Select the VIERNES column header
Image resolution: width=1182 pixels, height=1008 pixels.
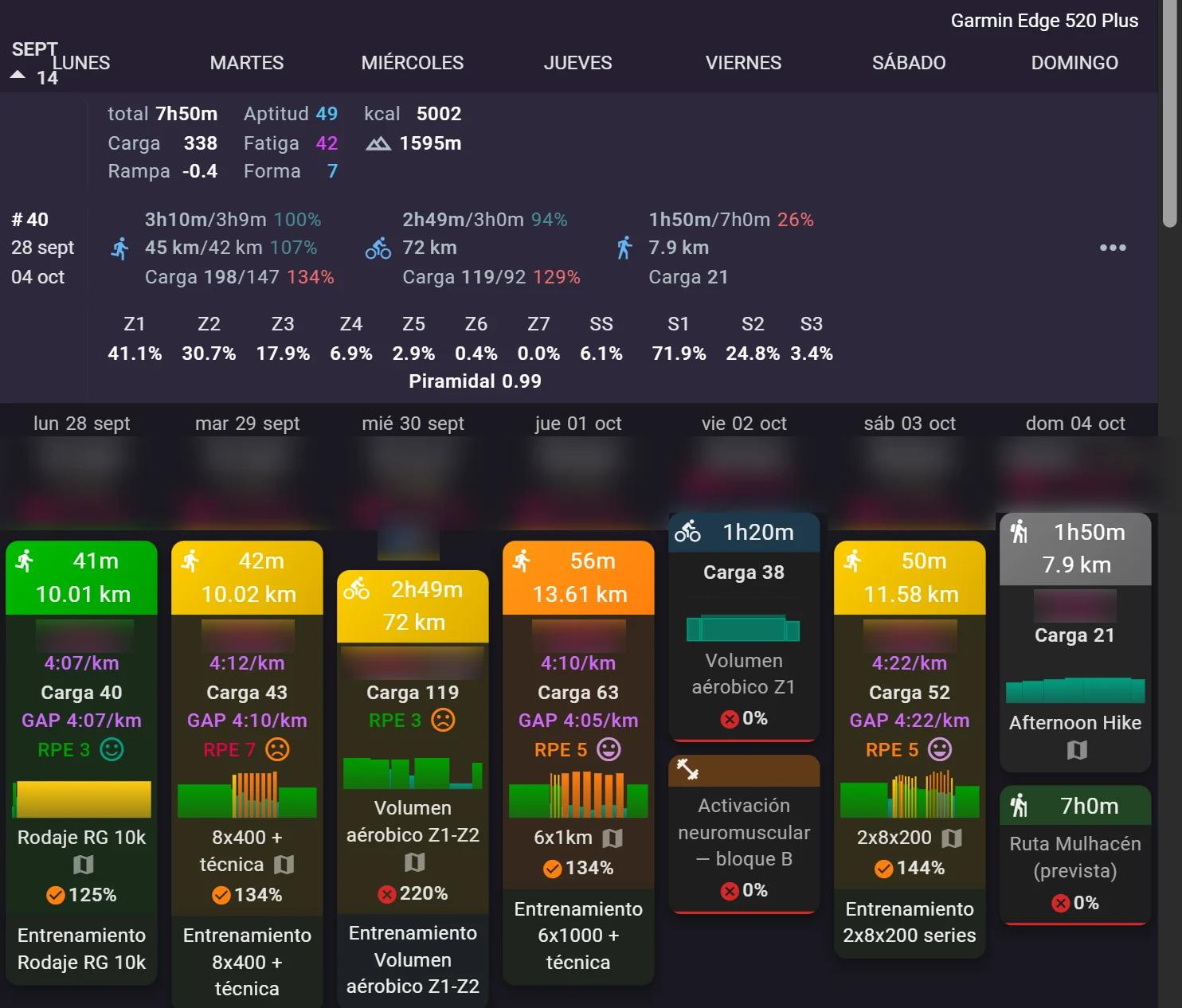click(744, 63)
